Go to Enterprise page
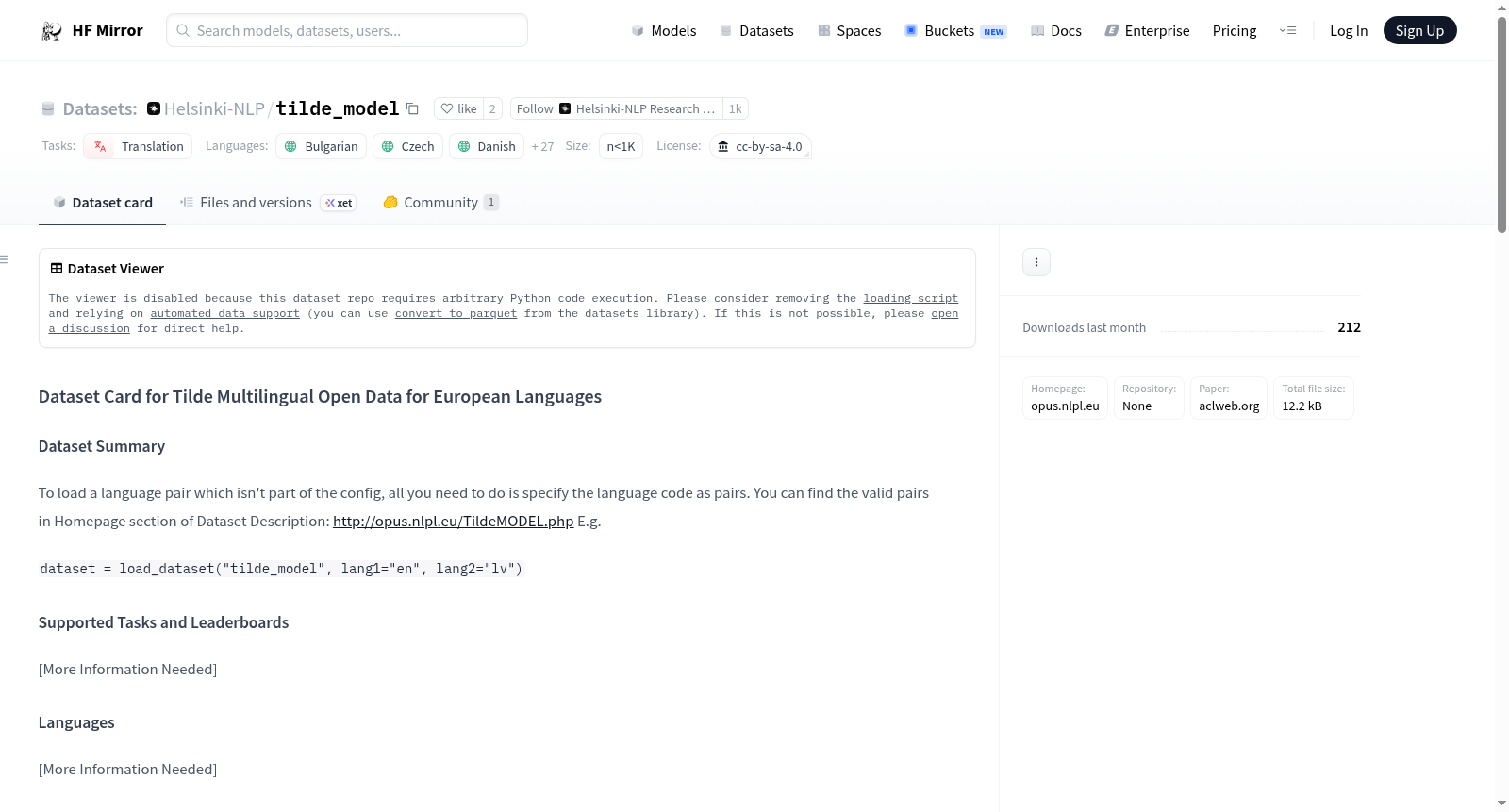Screen dimensions: 1509x812 (x=1147, y=31)
